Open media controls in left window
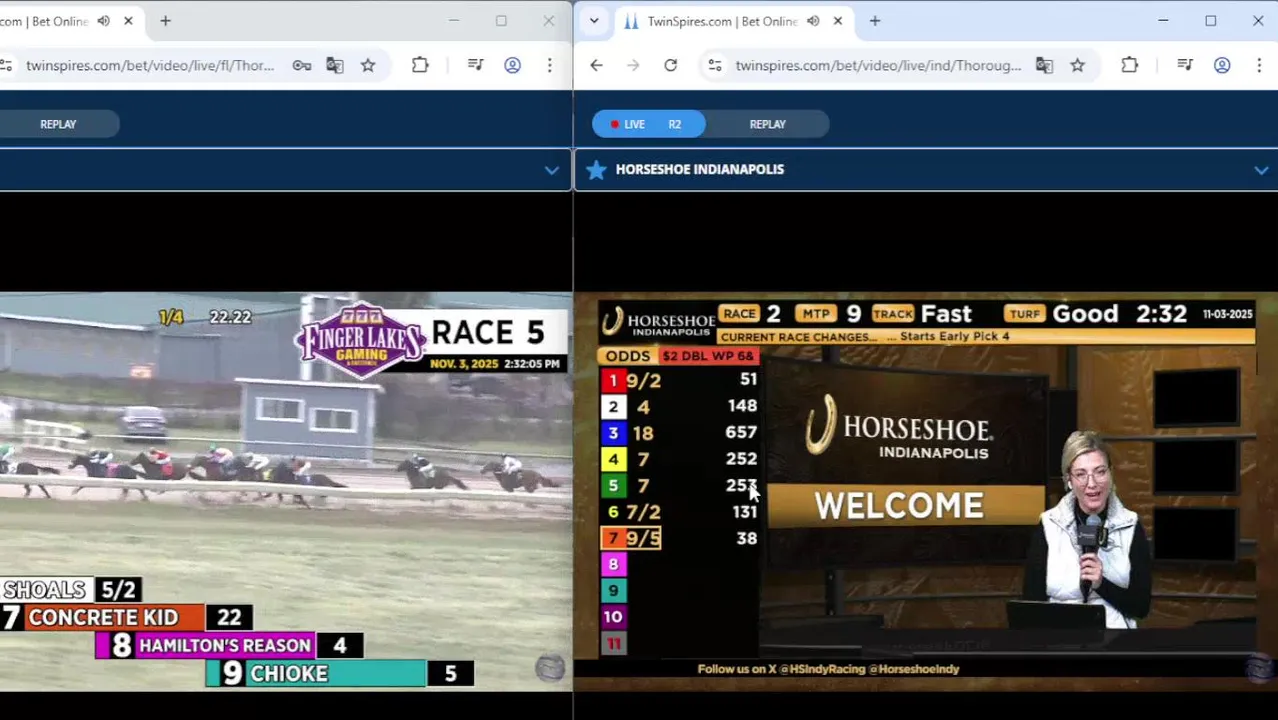 [x=475, y=66]
